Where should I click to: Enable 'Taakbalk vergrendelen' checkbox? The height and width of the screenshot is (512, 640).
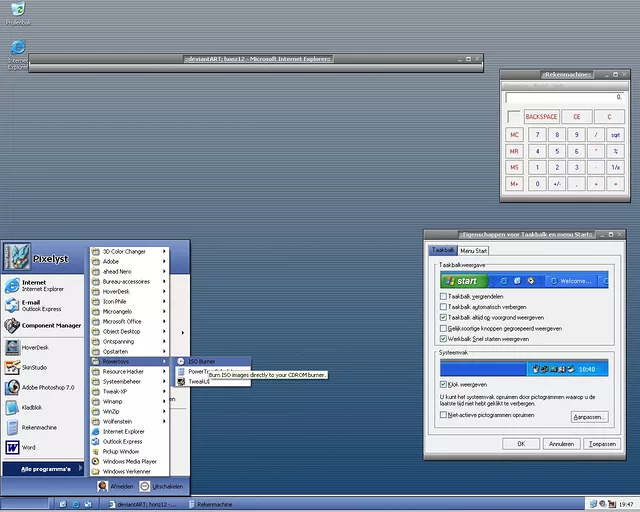pos(444,297)
